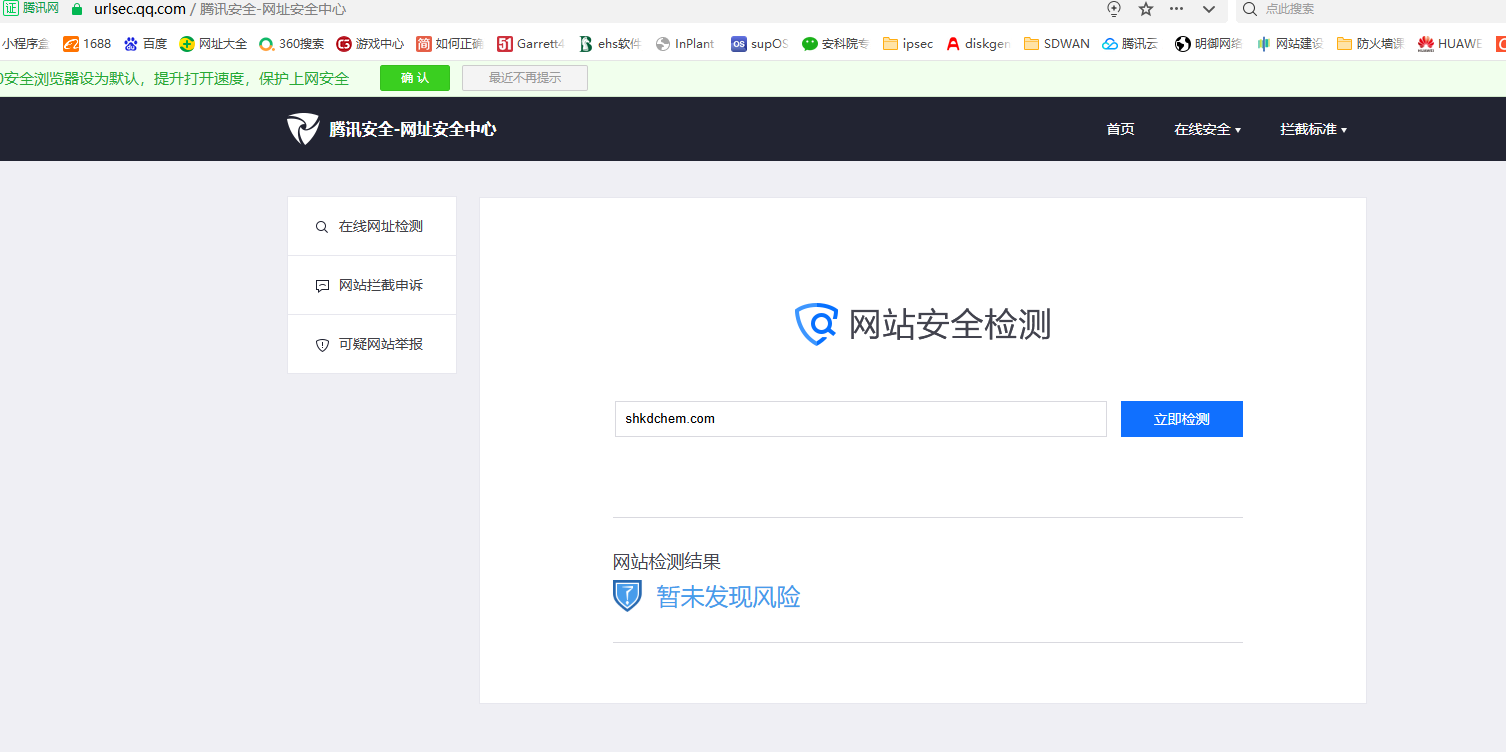Click the 暂未发现风险 result text

click(729, 597)
